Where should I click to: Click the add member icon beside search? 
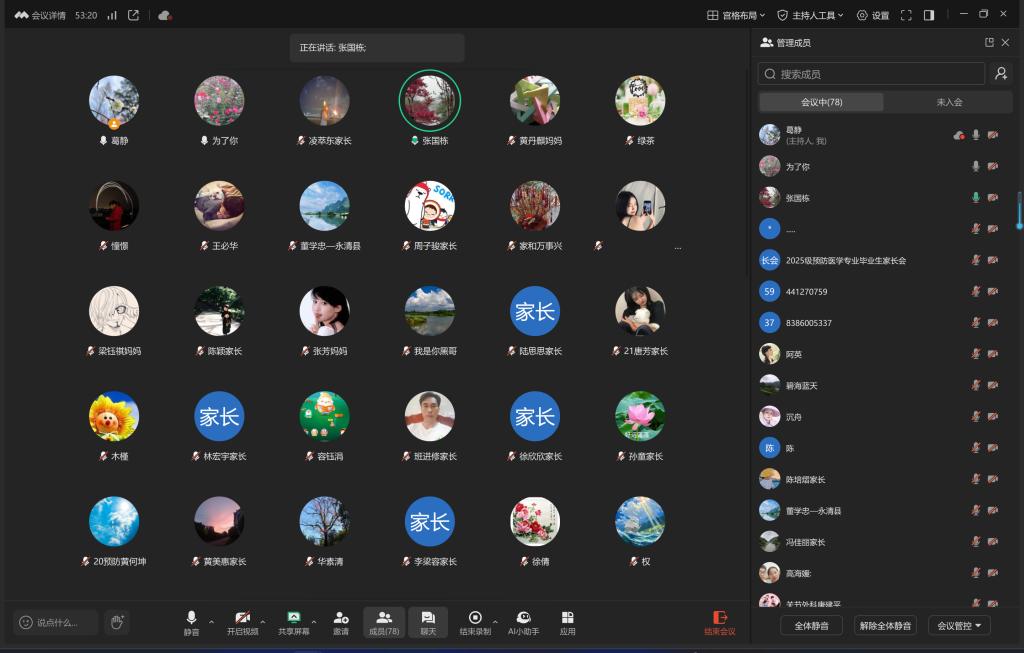point(1000,74)
